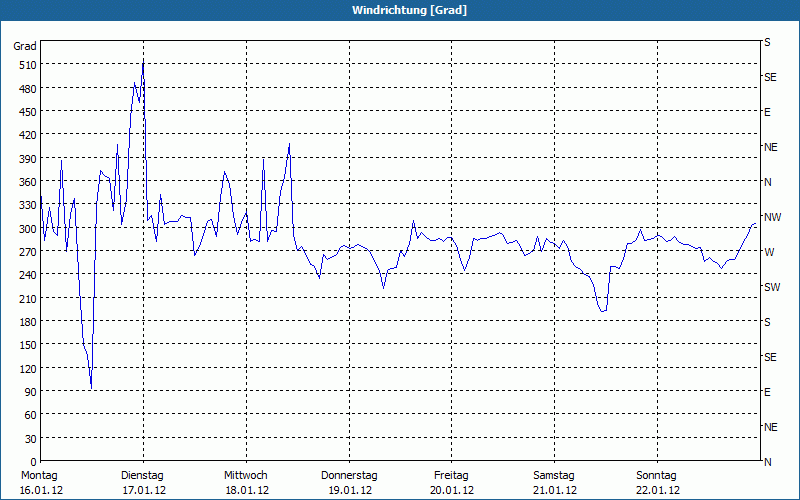This screenshot has width=800, height=500.
Task: Select the date 22.01.12 under Sonntag
Action: coord(658,490)
